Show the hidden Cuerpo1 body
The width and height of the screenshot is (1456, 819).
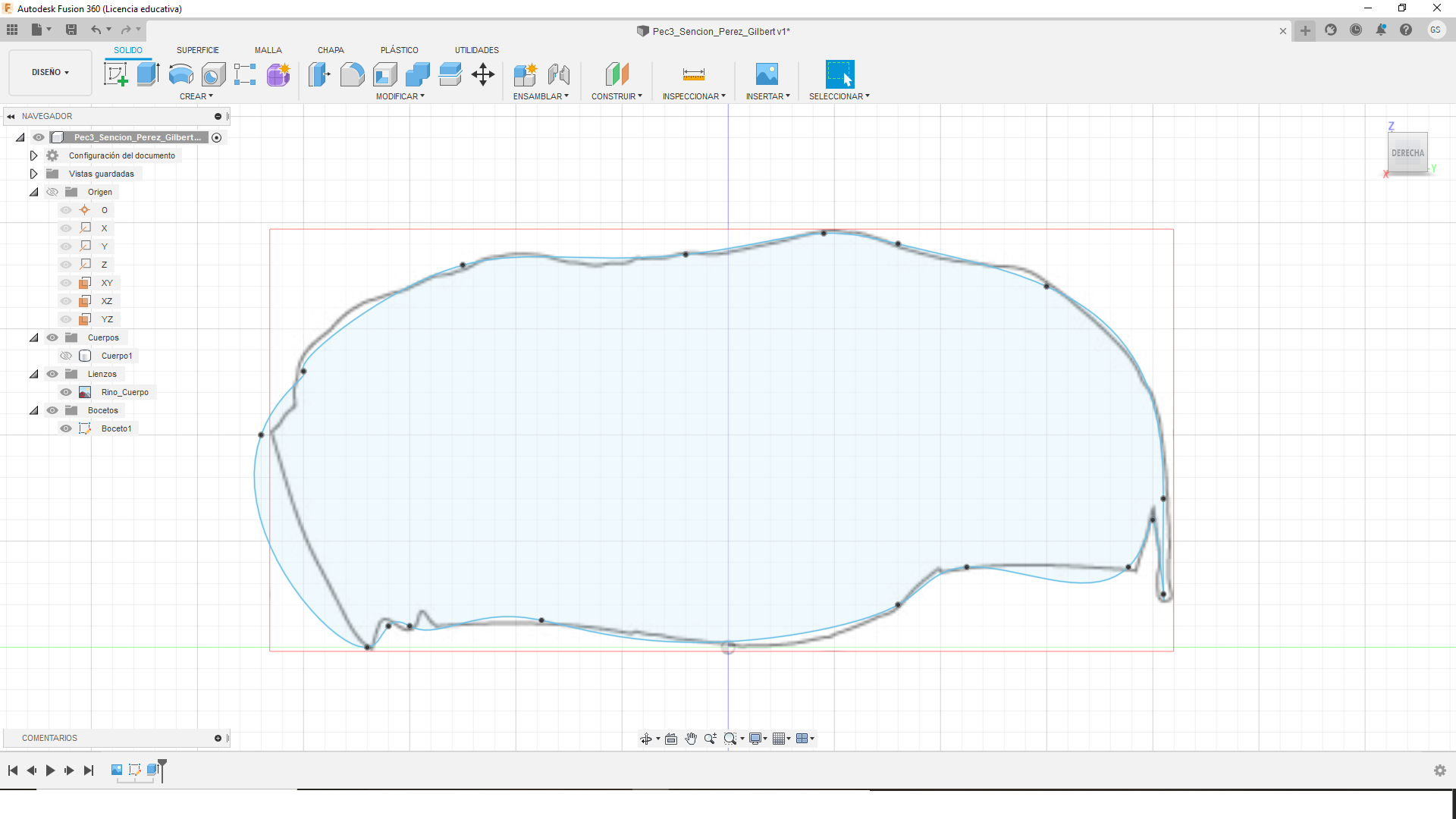(x=66, y=356)
